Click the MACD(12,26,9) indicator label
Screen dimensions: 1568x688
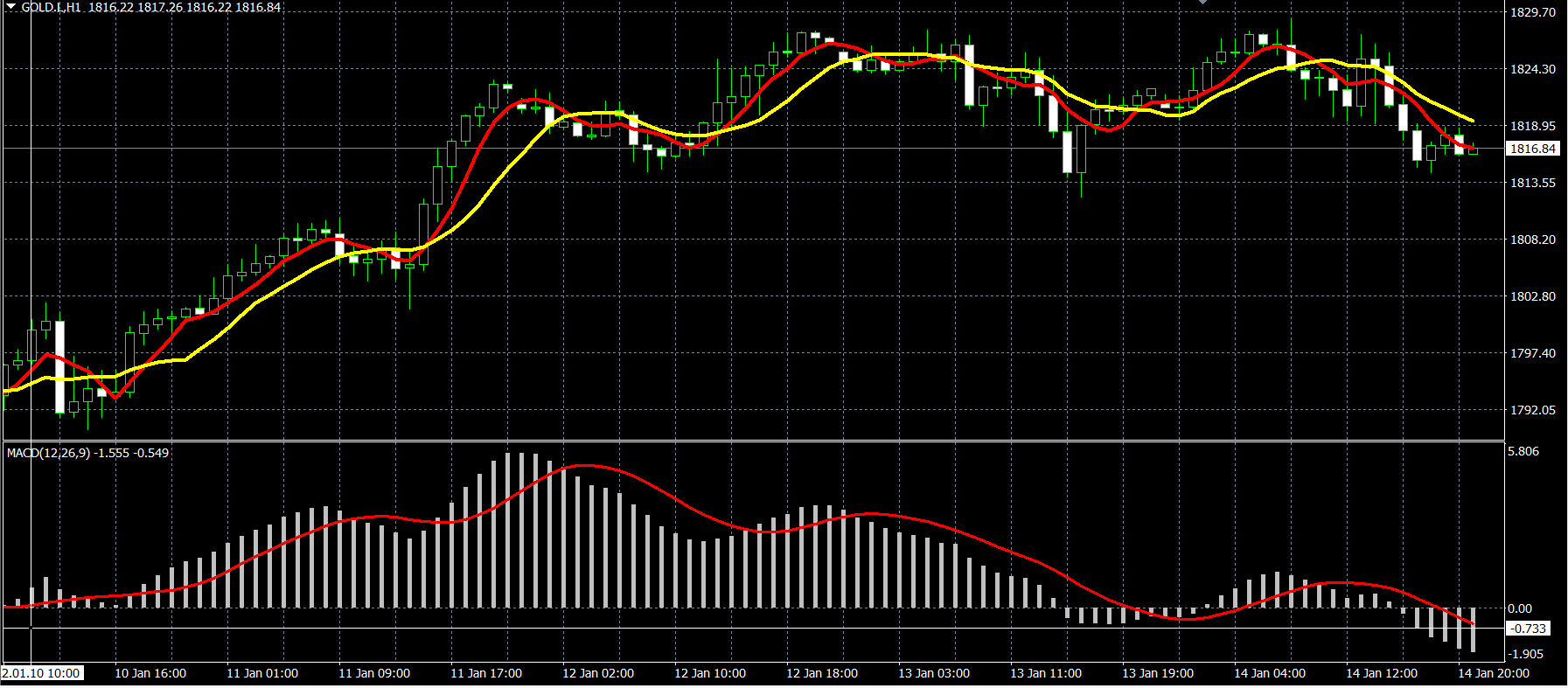coord(48,453)
